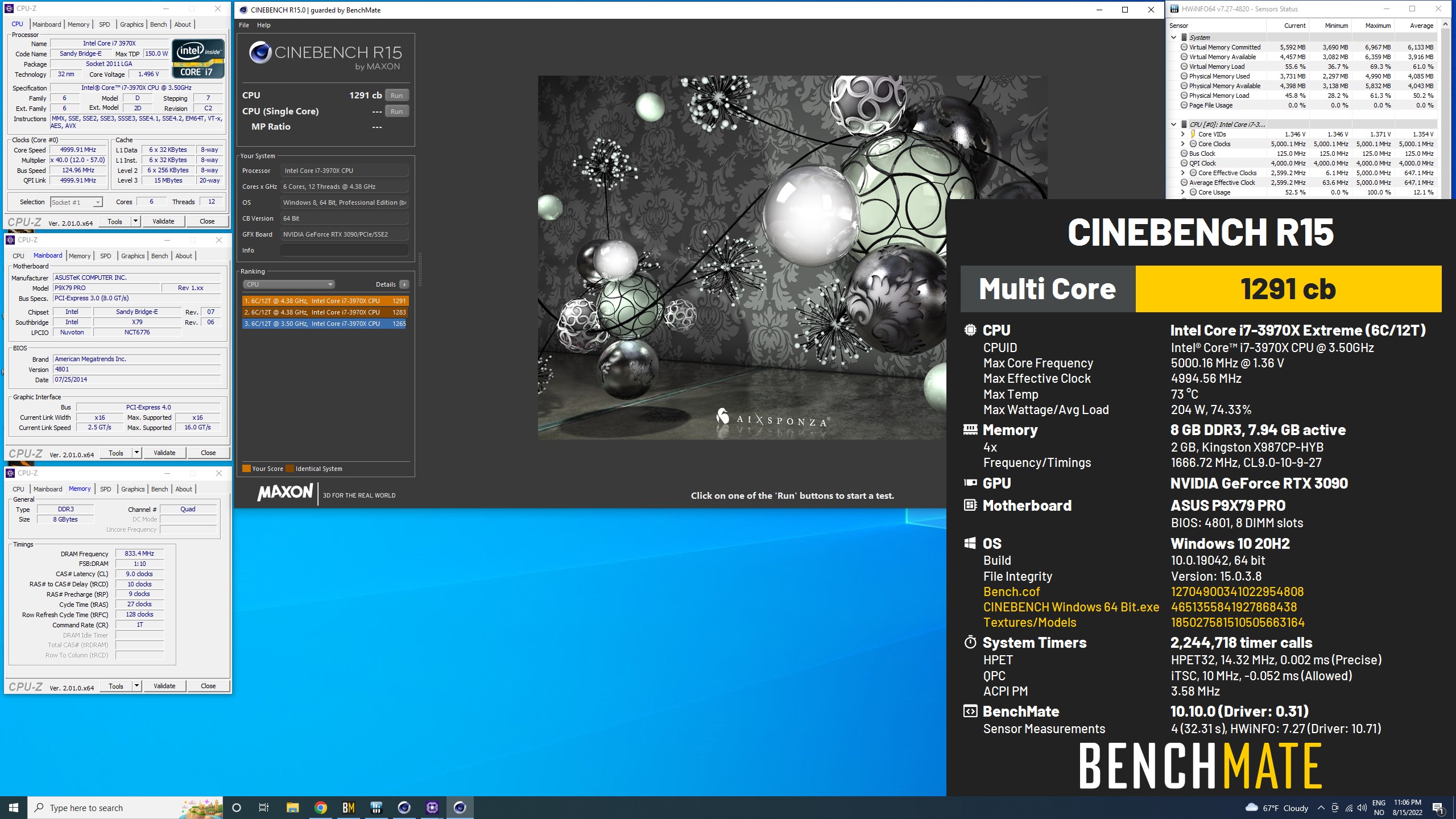This screenshot has height=819, width=1456.
Task: Select ranking row with score 1283
Action: 325,312
